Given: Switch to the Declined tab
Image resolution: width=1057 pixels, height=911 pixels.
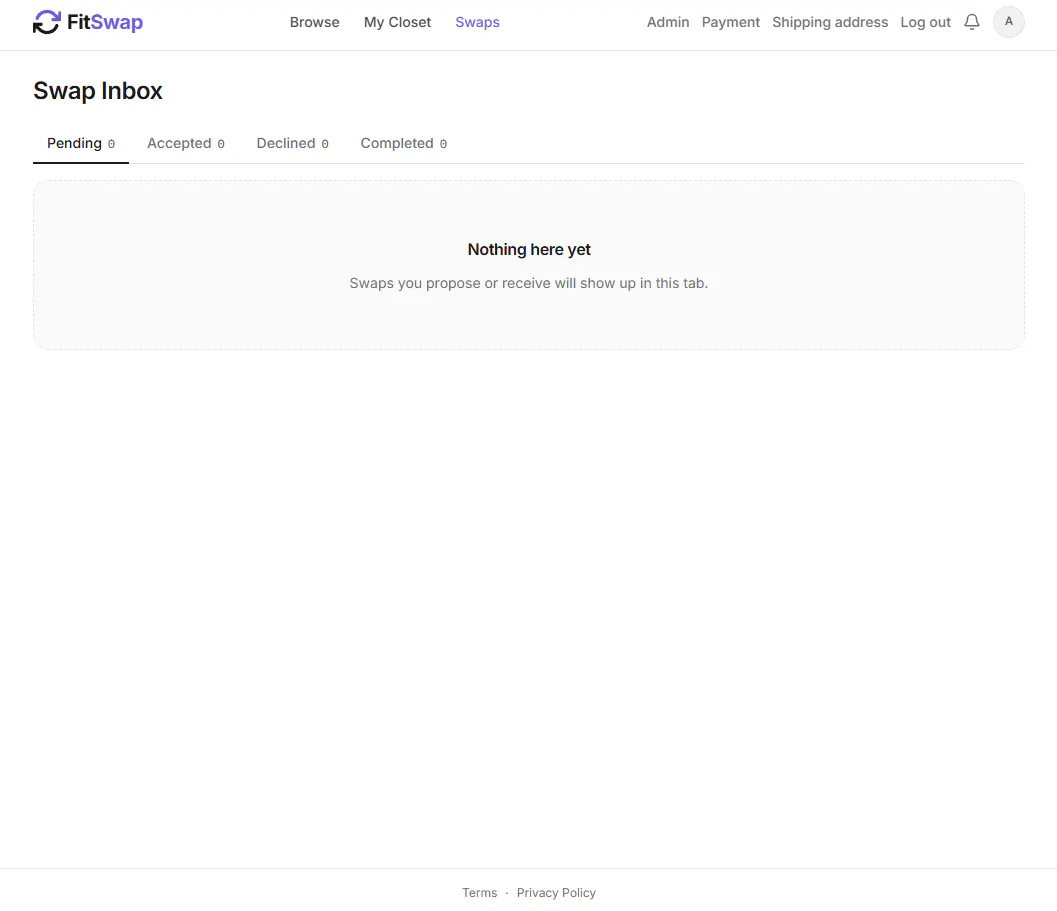Looking at the screenshot, I should 293,144.
